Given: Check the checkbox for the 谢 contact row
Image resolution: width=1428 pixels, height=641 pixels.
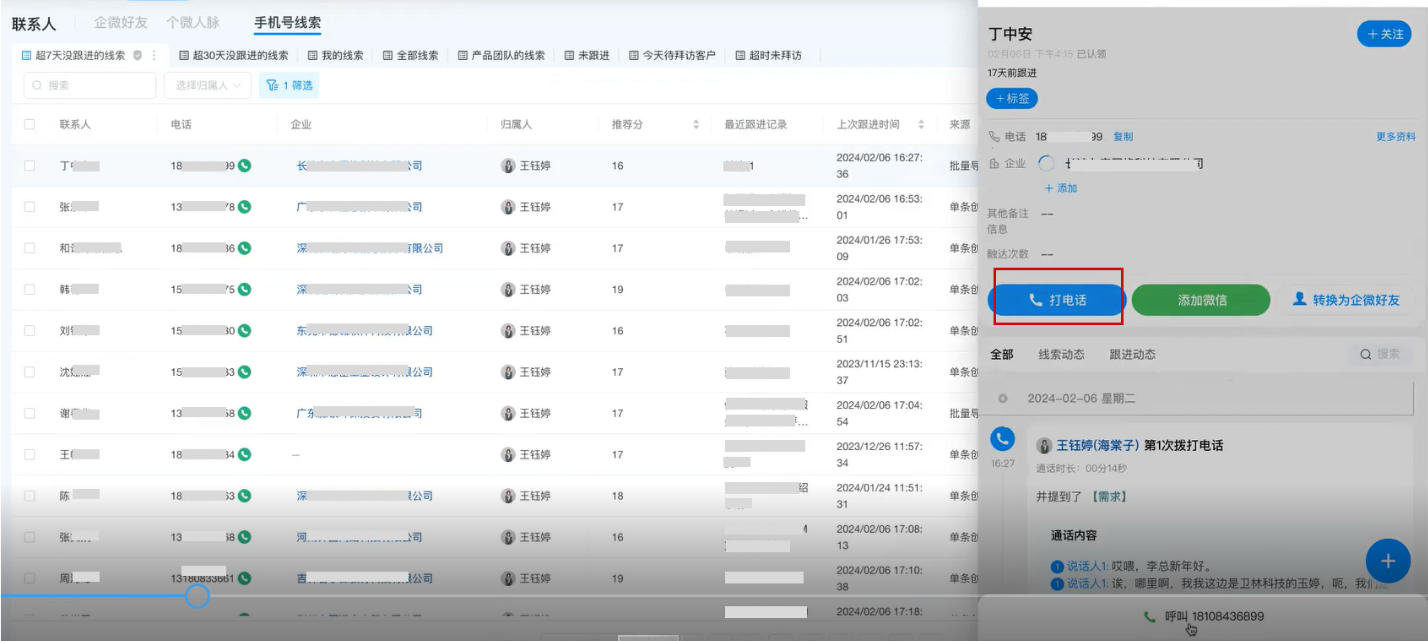Looking at the screenshot, I should pyautogui.click(x=30, y=413).
